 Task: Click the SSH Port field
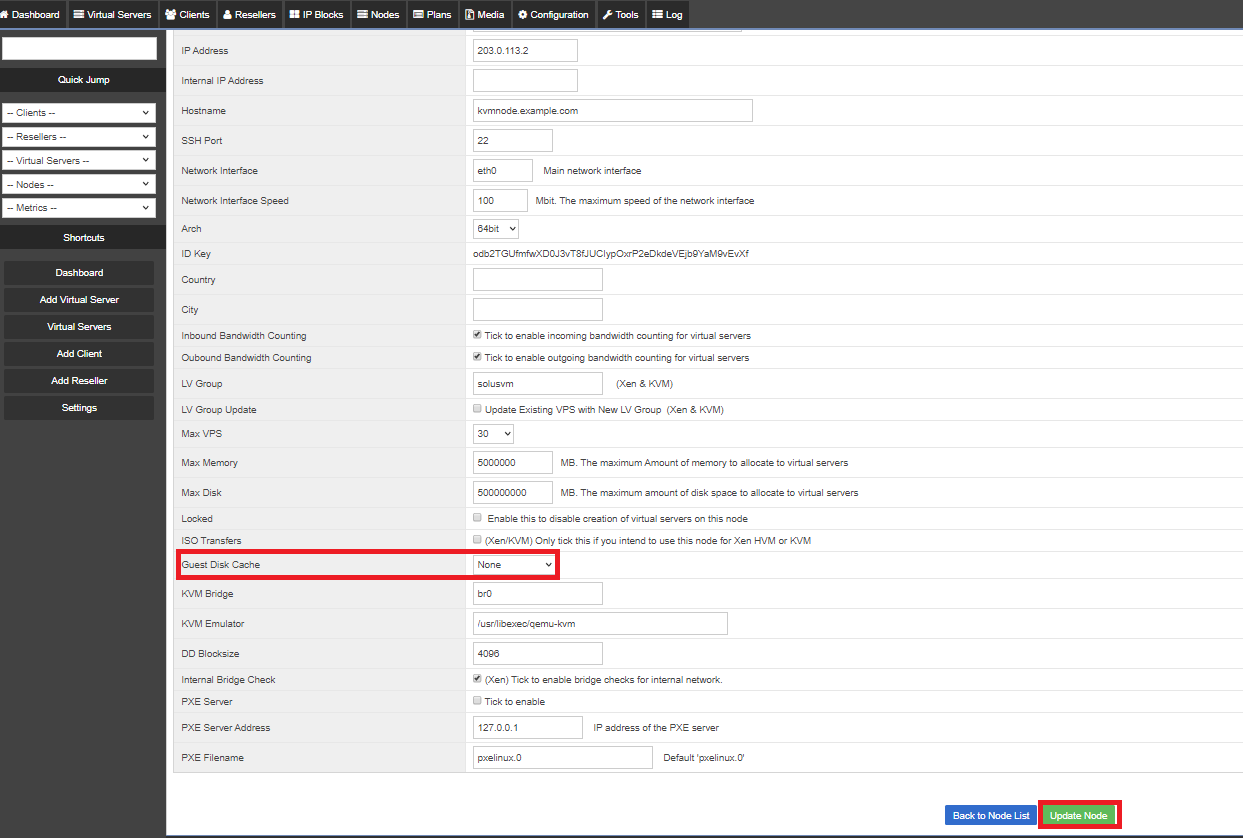[x=513, y=141]
